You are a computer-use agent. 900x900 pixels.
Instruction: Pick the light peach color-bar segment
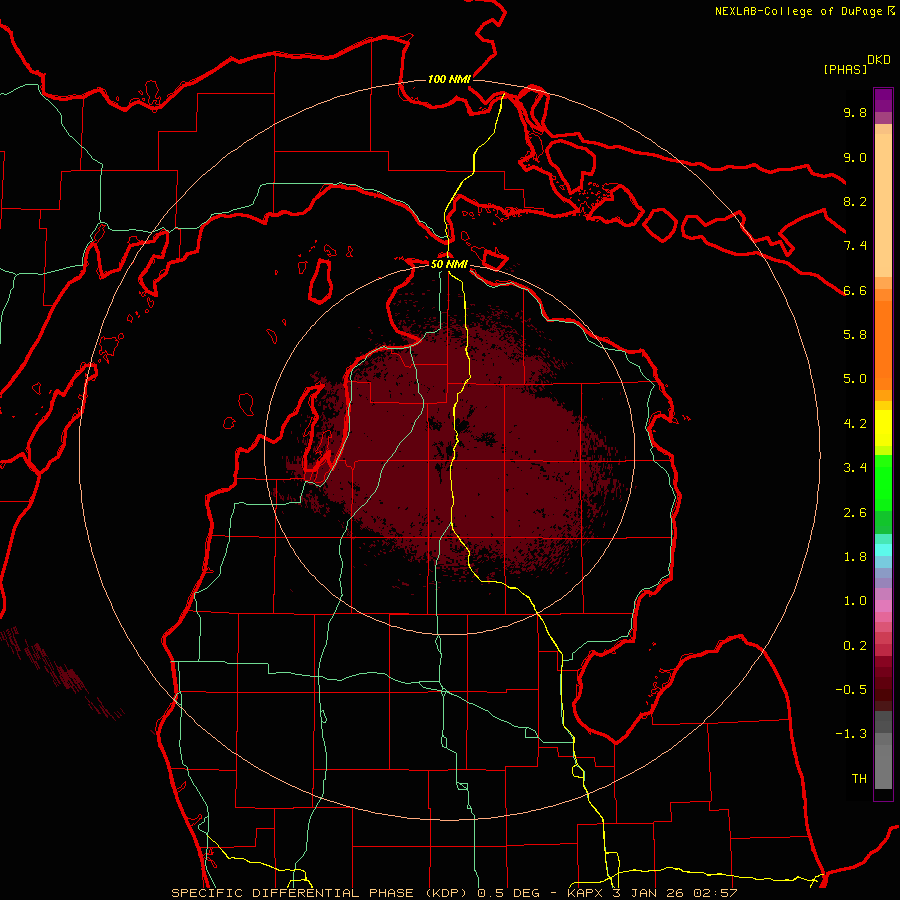883,207
